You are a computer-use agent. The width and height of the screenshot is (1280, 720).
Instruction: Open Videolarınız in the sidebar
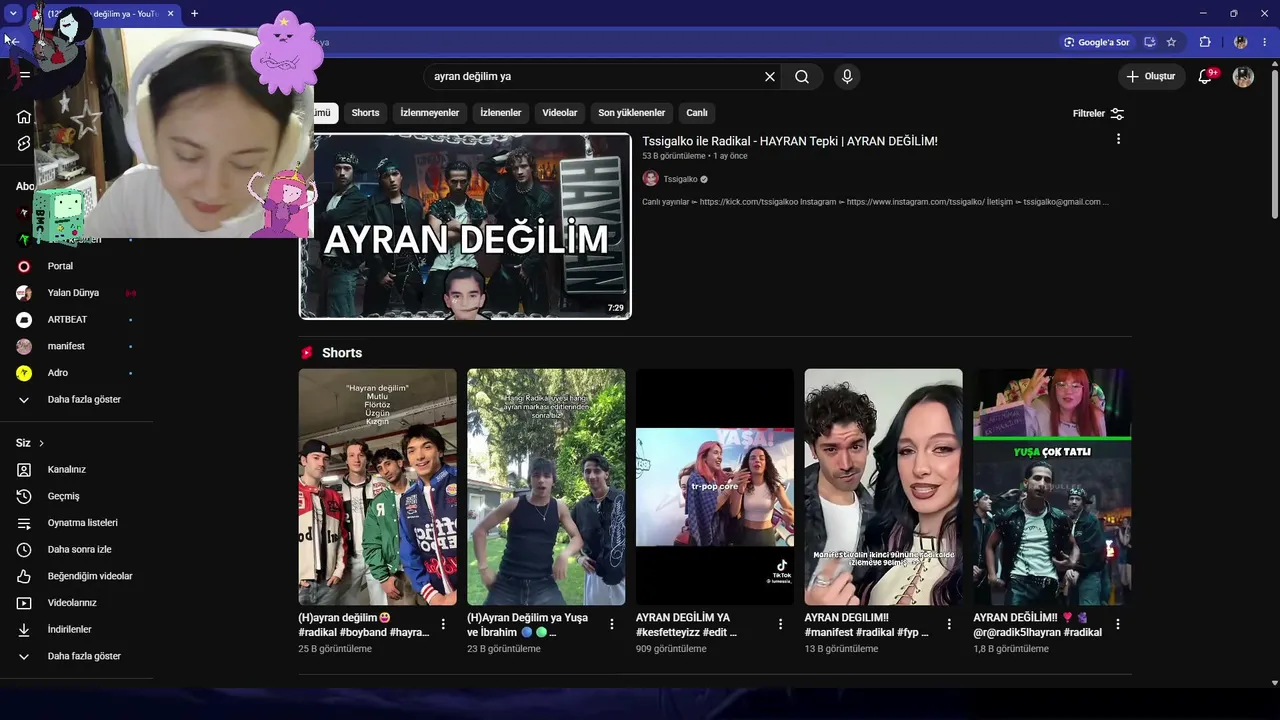click(x=76, y=603)
